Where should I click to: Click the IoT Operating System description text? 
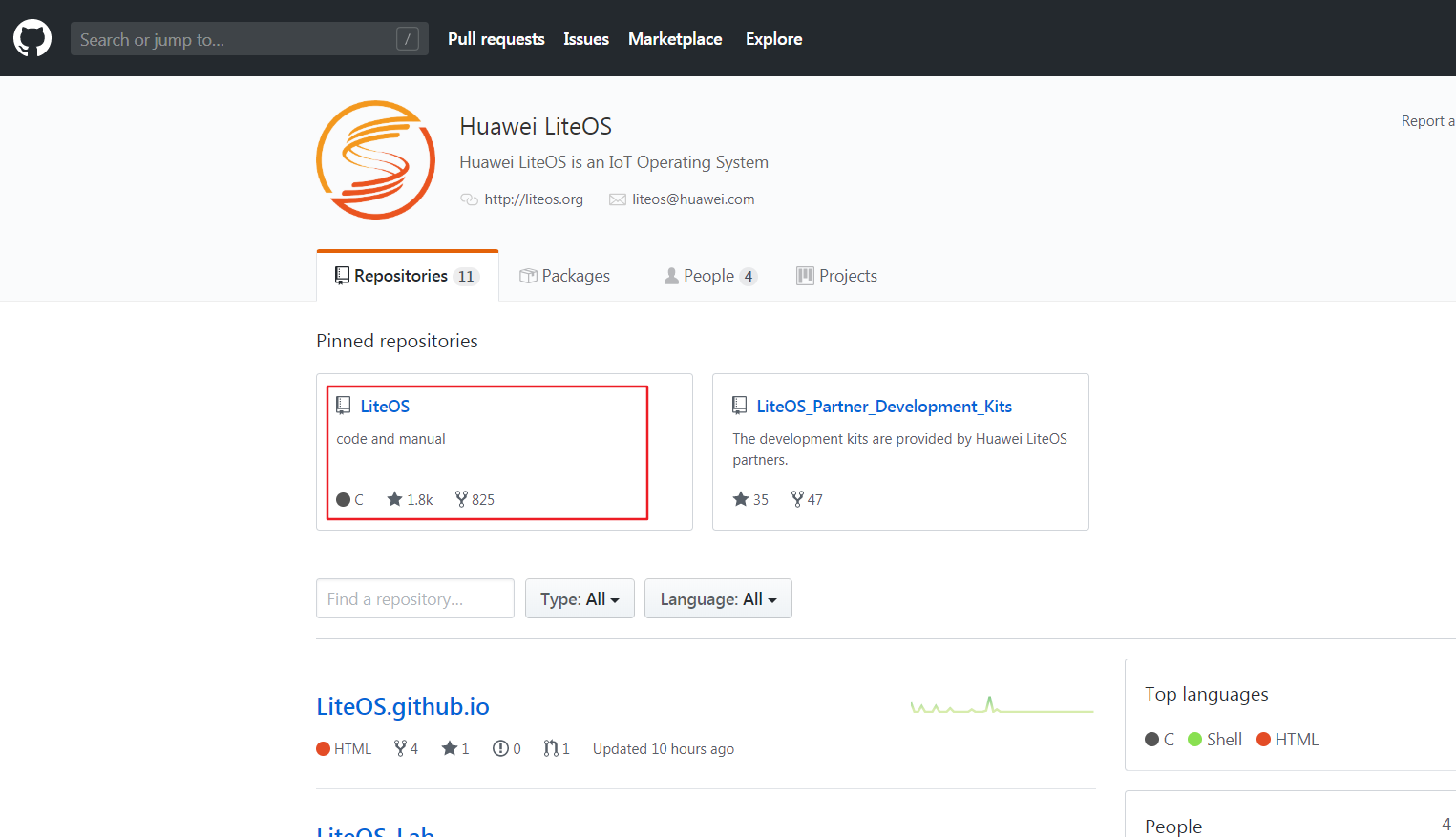(x=614, y=162)
